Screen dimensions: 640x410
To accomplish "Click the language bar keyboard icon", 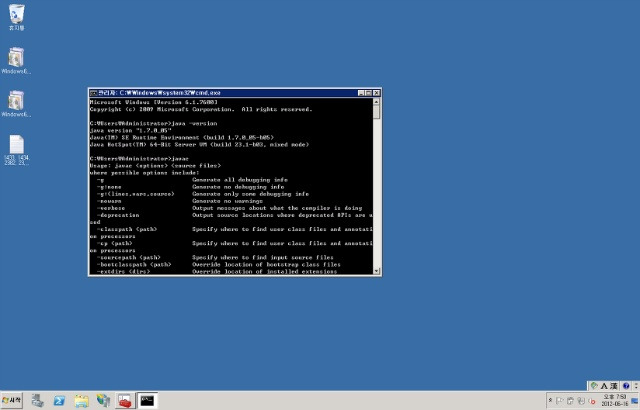I will pyautogui.click(x=594, y=386).
